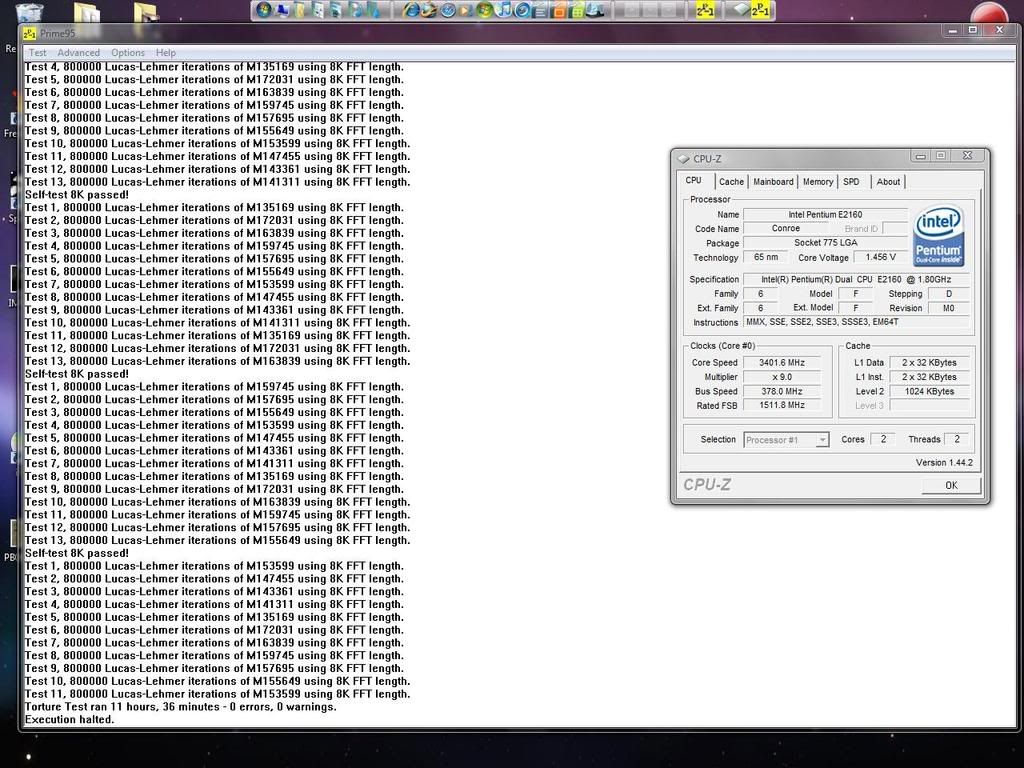Click the 'Torture Test ran 11 hours' line
The height and width of the screenshot is (768, 1024).
(x=181, y=707)
